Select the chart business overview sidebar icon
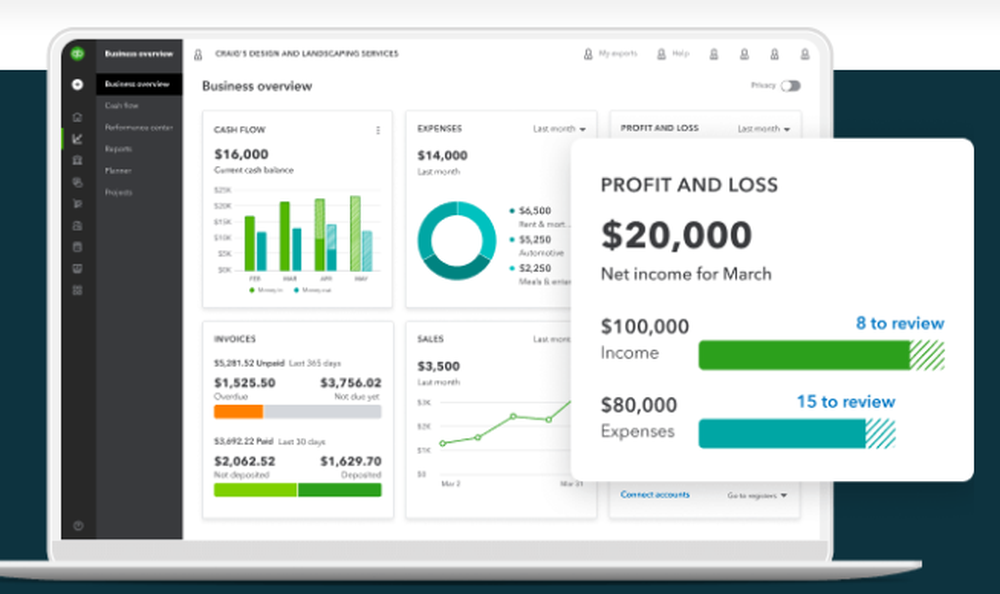The width and height of the screenshot is (1000, 594). (77, 138)
